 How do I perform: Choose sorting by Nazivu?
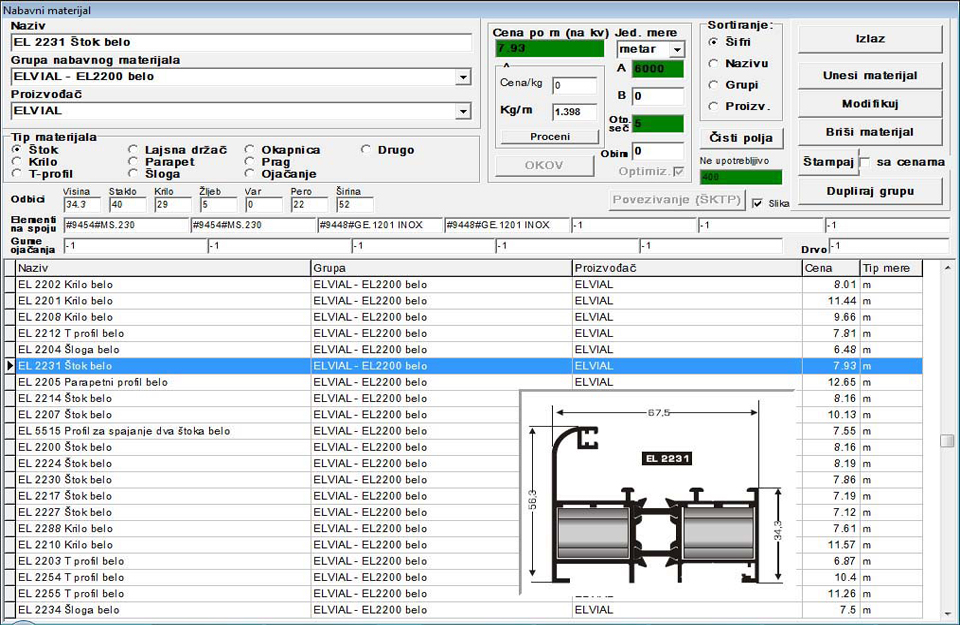[713, 64]
